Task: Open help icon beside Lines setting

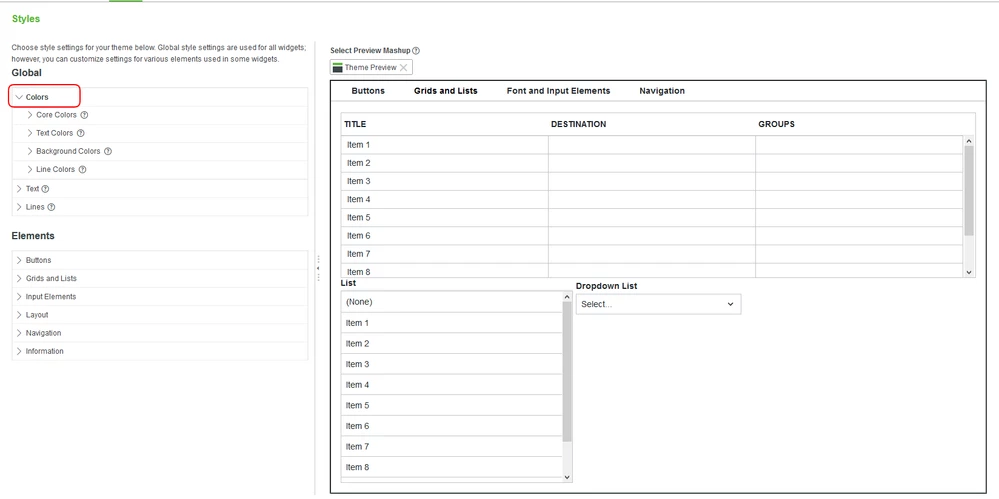Action: coord(52,207)
